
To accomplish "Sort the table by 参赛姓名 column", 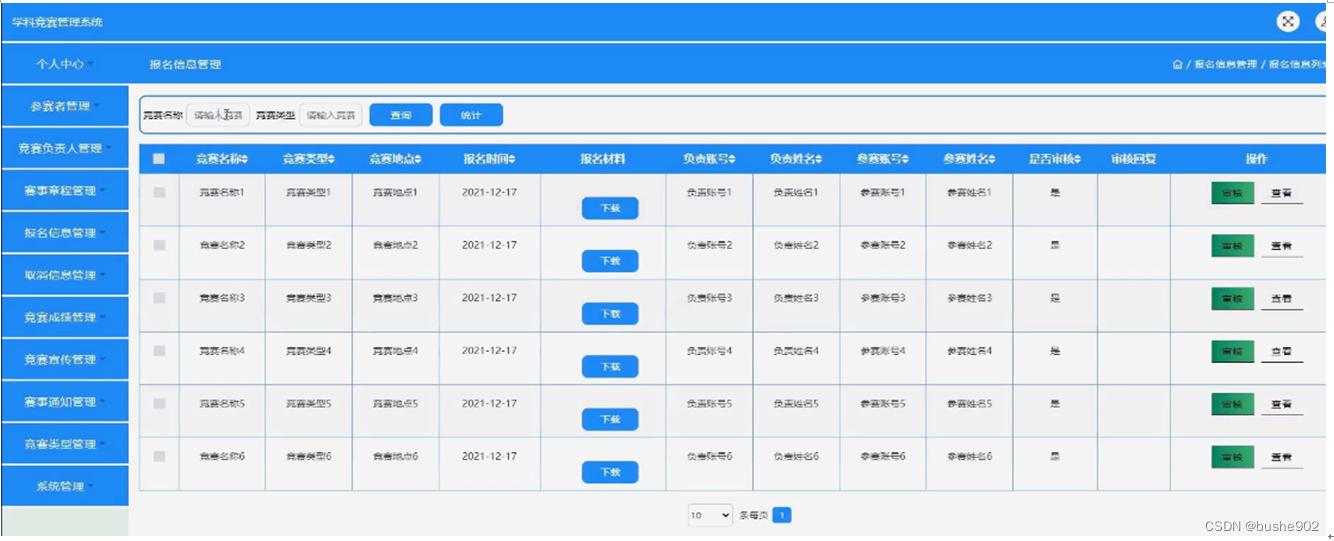I will pyautogui.click(x=969, y=159).
